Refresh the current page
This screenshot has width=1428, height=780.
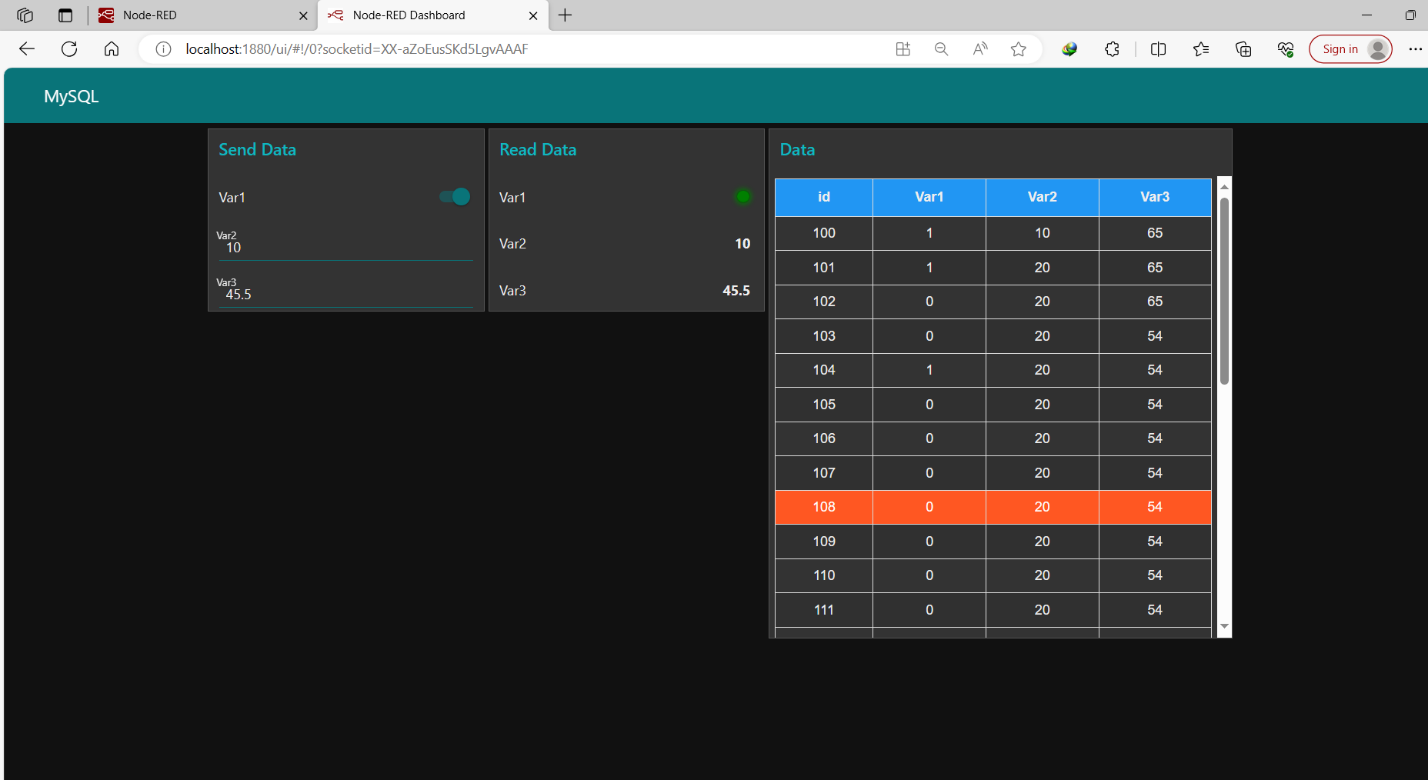[x=69, y=48]
